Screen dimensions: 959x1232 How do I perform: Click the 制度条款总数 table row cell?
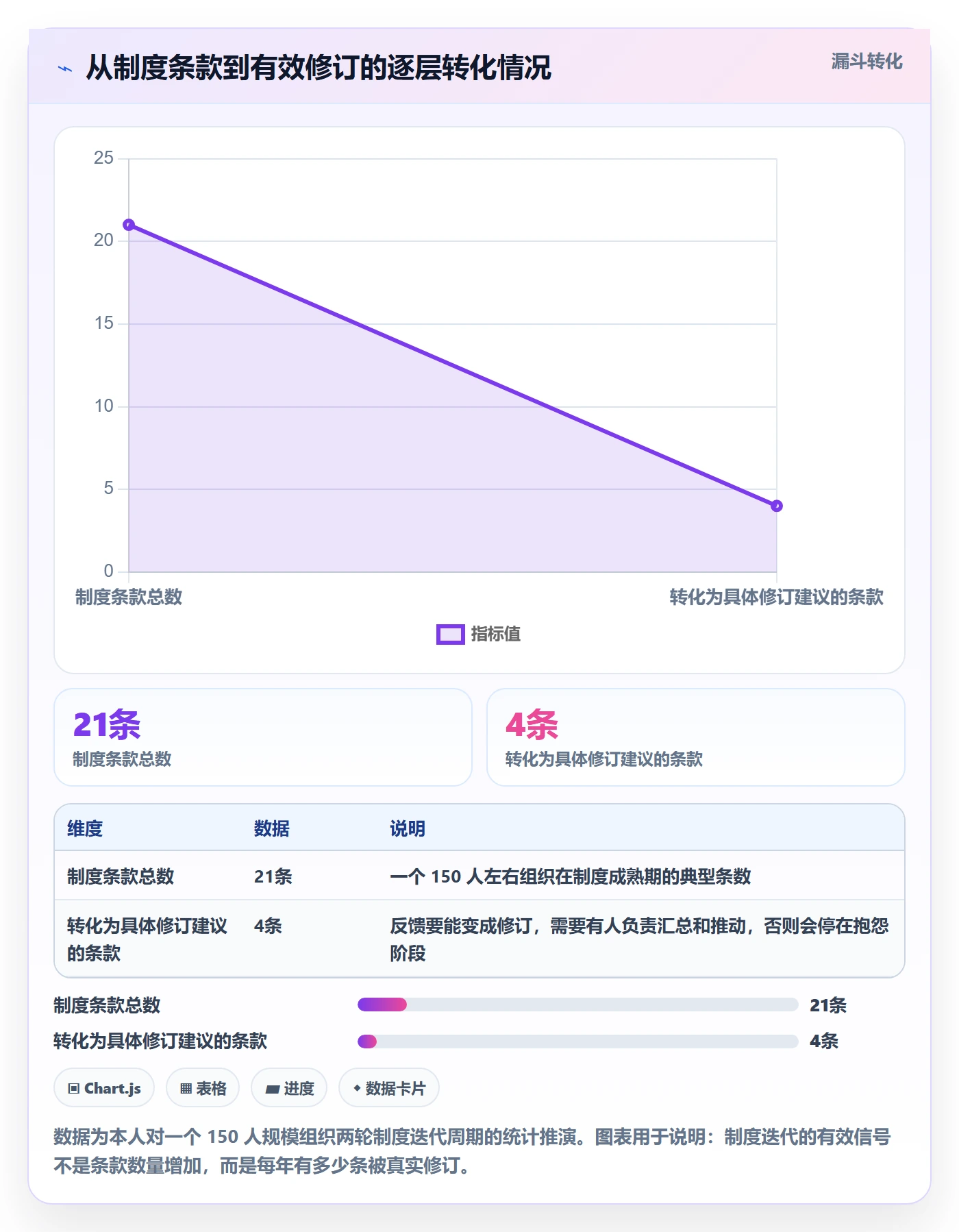(121, 876)
